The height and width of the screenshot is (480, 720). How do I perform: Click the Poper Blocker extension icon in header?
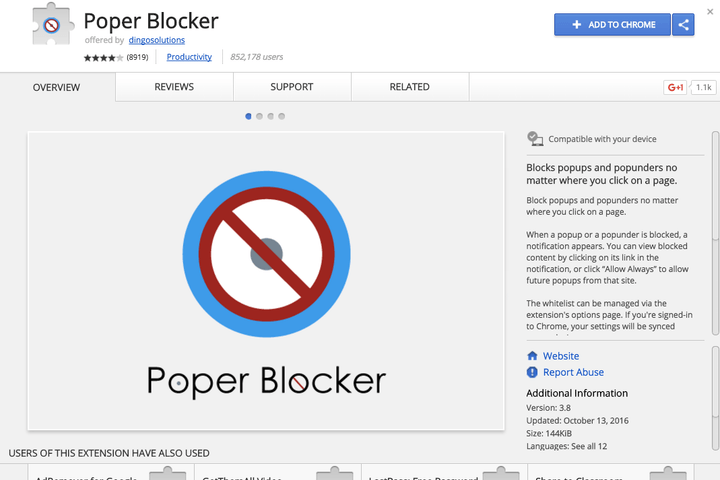[53, 25]
